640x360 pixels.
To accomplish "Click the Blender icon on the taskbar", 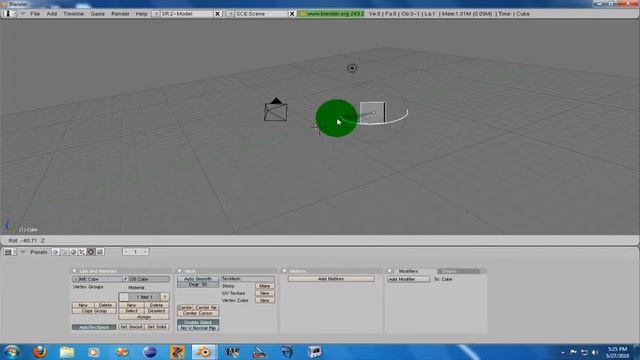I will [204, 351].
